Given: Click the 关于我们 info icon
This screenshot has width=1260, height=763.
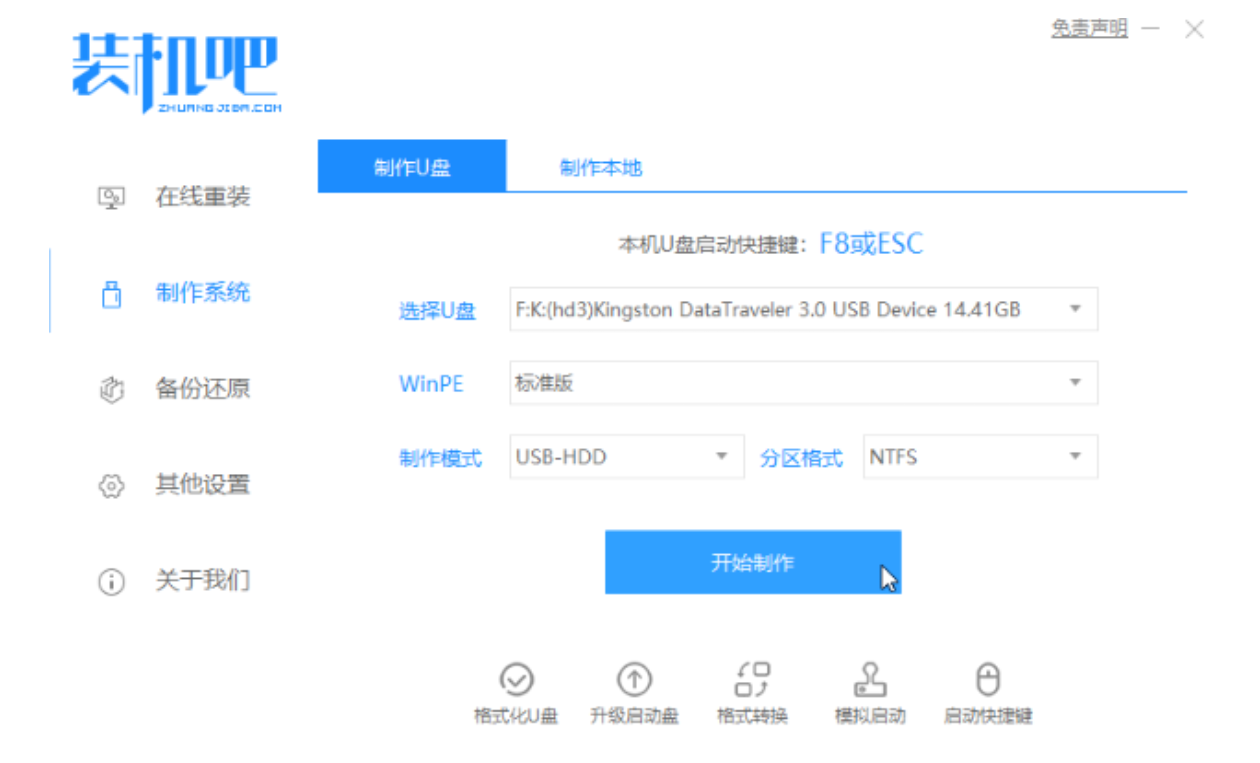Looking at the screenshot, I should pos(111,581).
